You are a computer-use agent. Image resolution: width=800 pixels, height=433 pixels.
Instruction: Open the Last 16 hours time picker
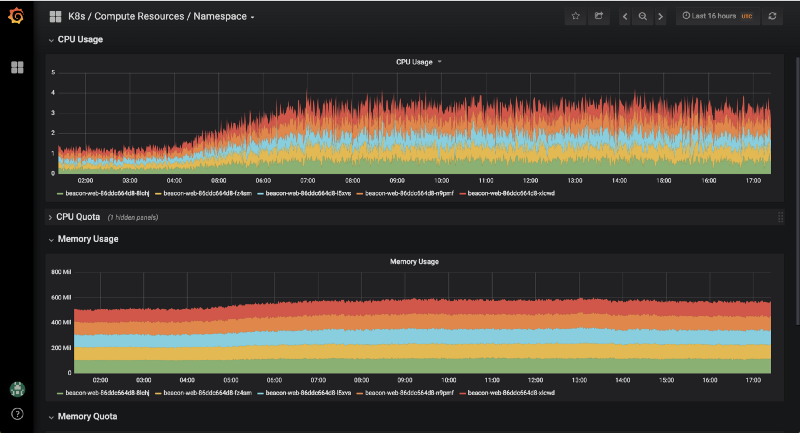pos(718,16)
